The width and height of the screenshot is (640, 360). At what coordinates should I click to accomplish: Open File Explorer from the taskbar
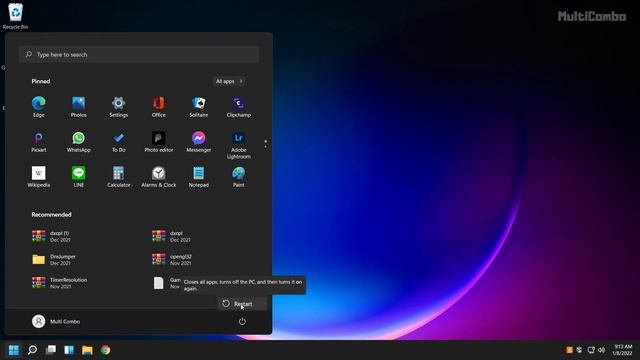coord(87,350)
